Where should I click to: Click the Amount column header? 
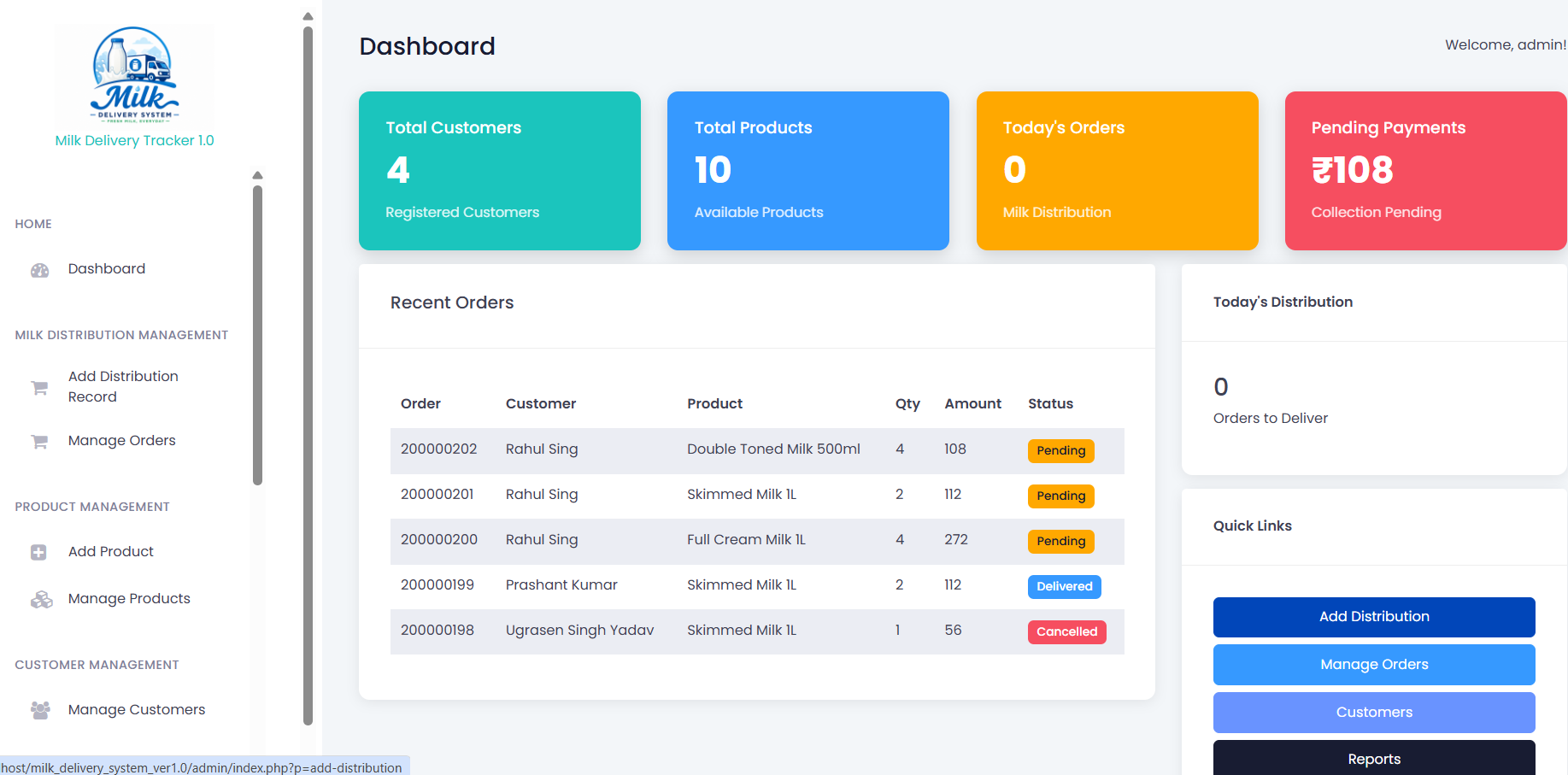point(972,403)
